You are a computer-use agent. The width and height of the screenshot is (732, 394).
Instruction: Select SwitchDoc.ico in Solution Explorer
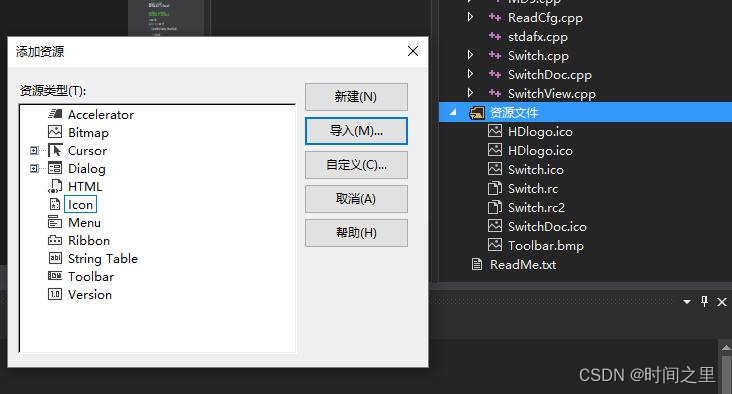(x=547, y=226)
